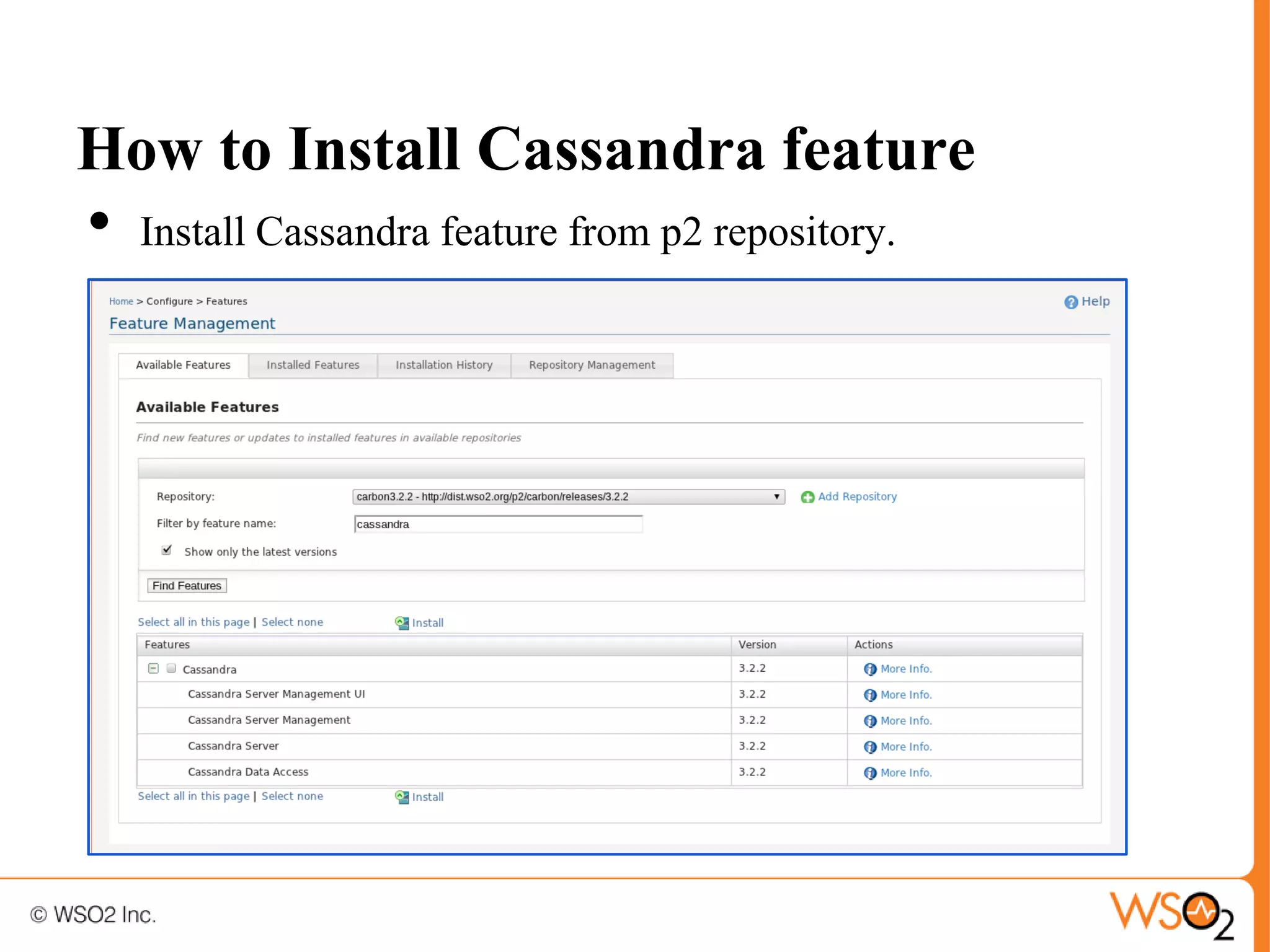Open the Repository Management tab
1270x952 pixels.
[592, 365]
